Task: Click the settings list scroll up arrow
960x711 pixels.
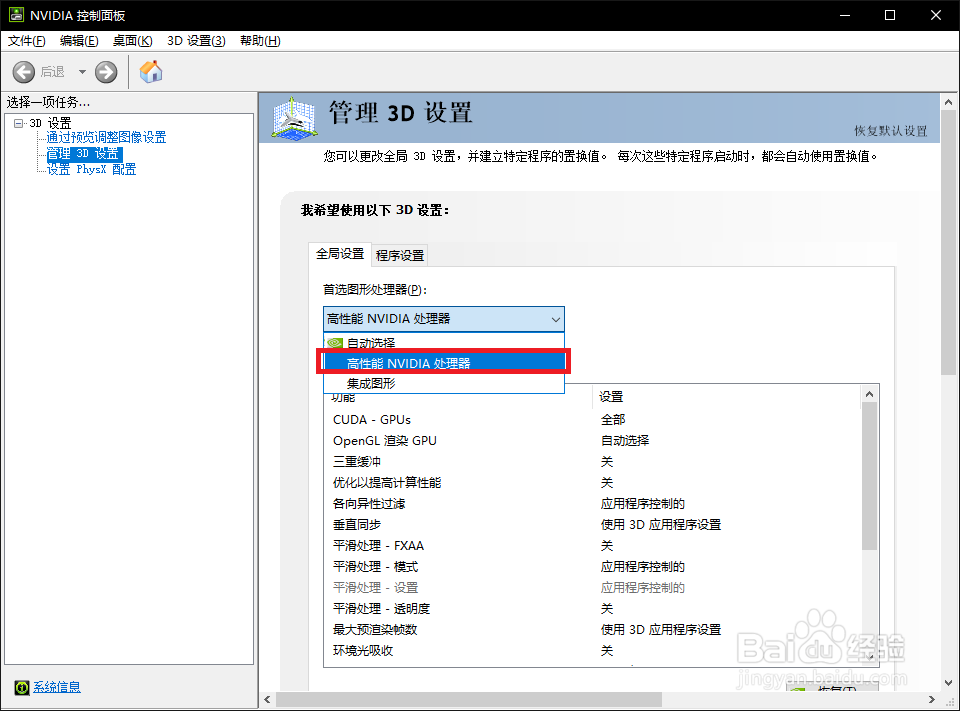Action: coord(869,394)
